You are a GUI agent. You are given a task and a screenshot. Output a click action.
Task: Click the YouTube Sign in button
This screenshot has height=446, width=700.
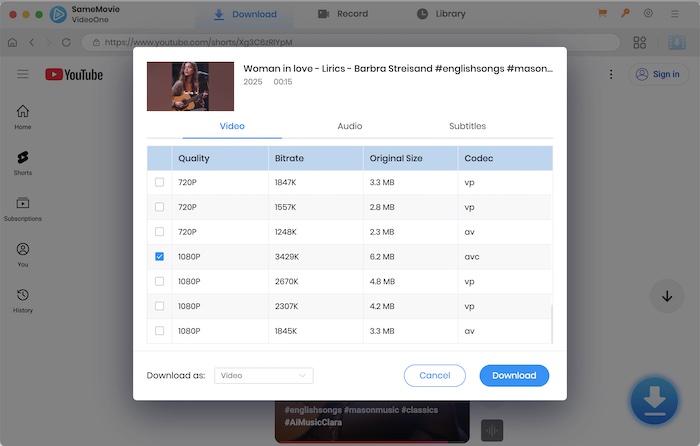pos(658,74)
